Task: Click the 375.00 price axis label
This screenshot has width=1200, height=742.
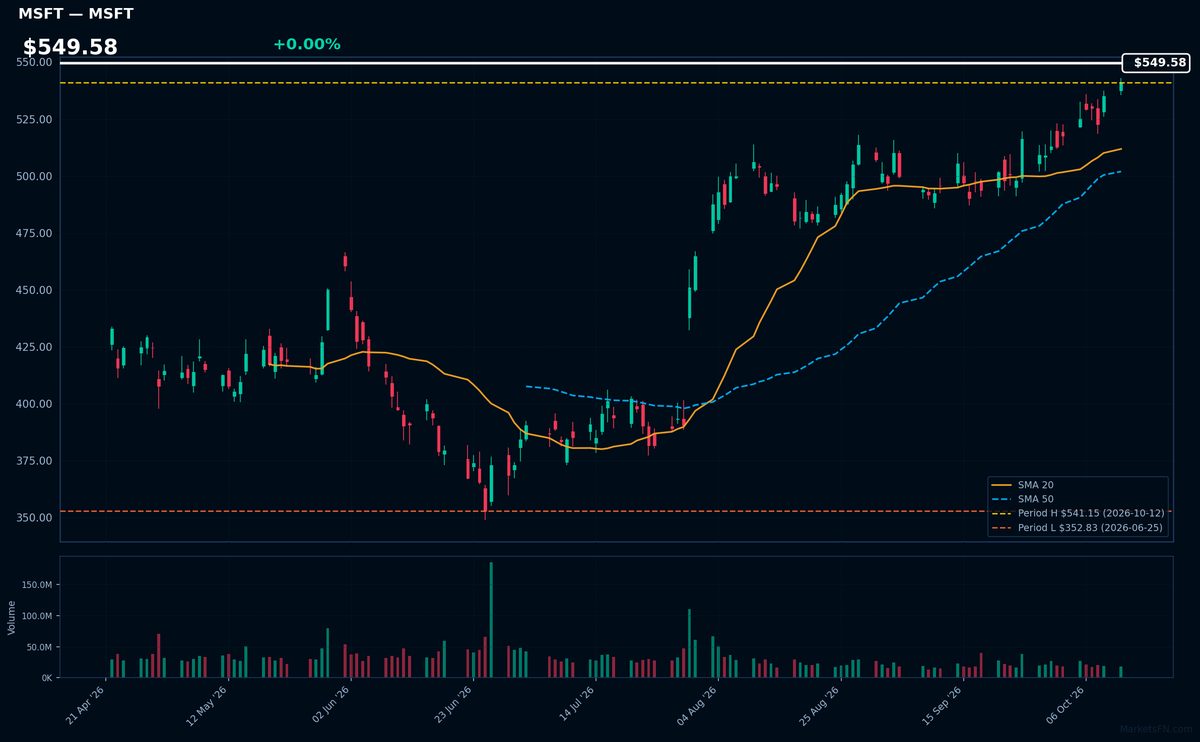Action: (35, 461)
